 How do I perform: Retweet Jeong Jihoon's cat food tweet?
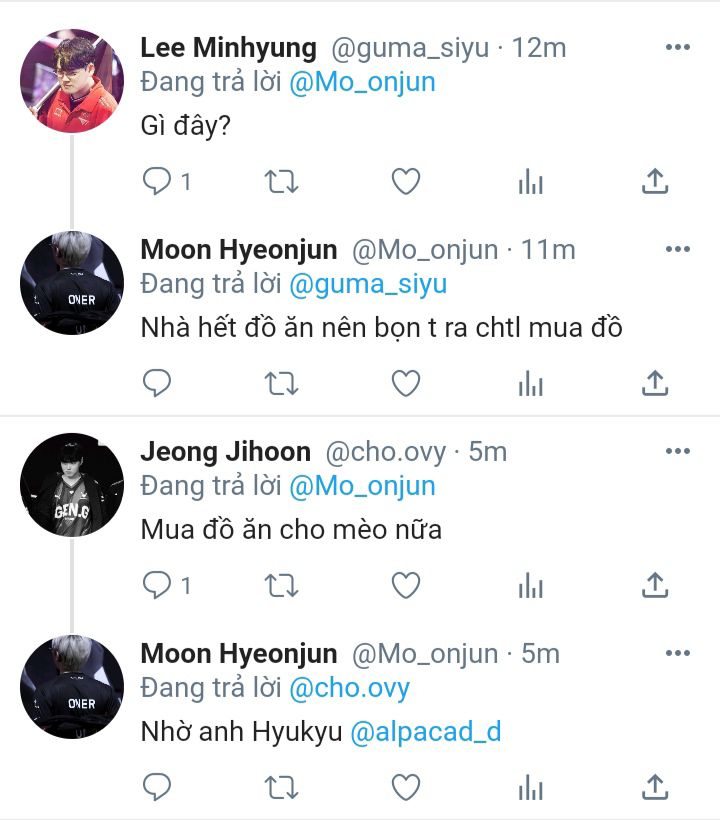[x=281, y=585]
